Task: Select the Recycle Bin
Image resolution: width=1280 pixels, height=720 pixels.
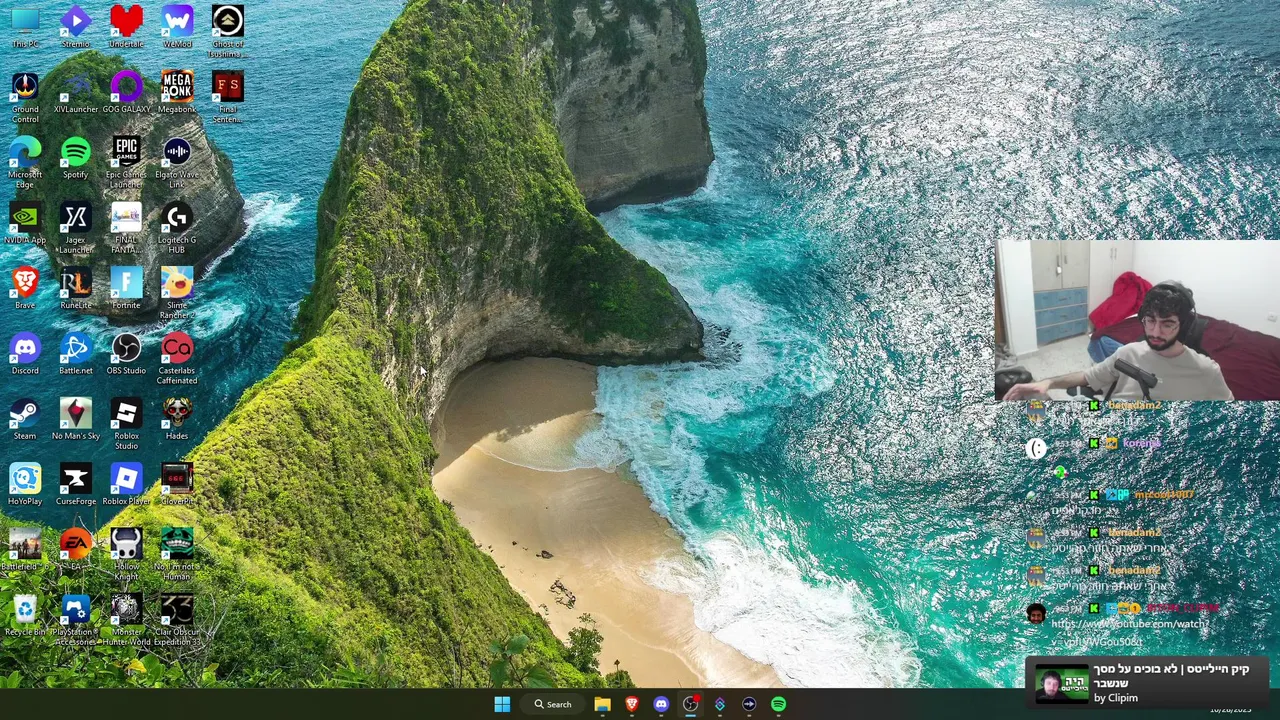Action: click(25, 614)
